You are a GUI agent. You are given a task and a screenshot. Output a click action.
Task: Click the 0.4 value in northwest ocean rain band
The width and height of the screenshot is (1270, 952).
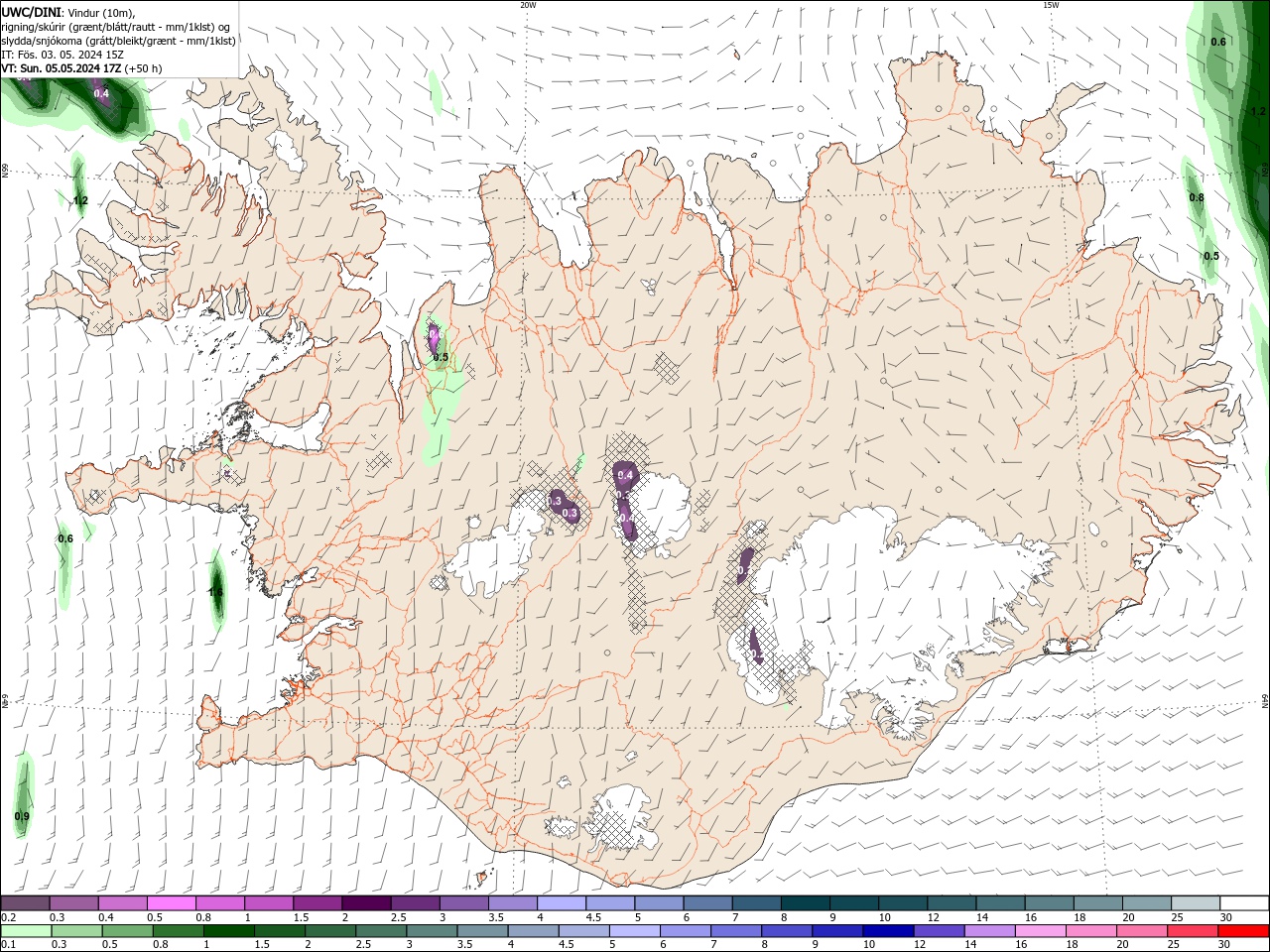pos(101,94)
